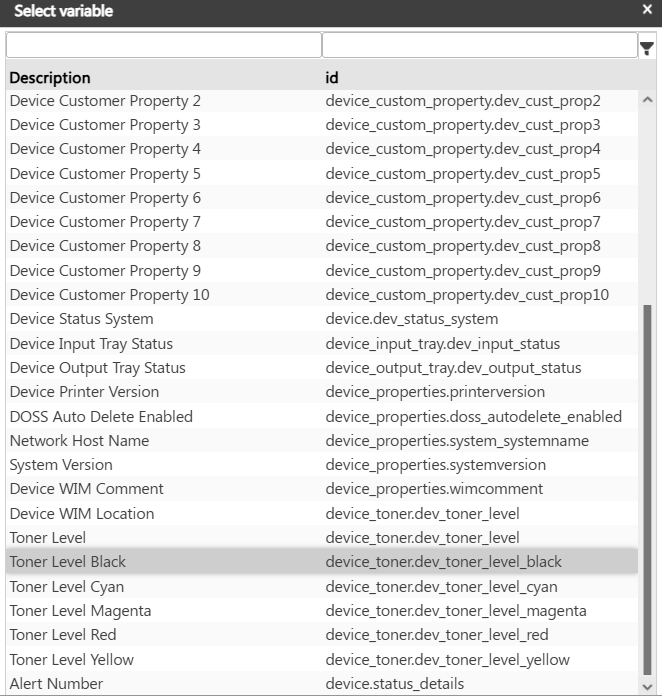Close the Select variable dialog
Screen dimensions: 662x696
647,10
